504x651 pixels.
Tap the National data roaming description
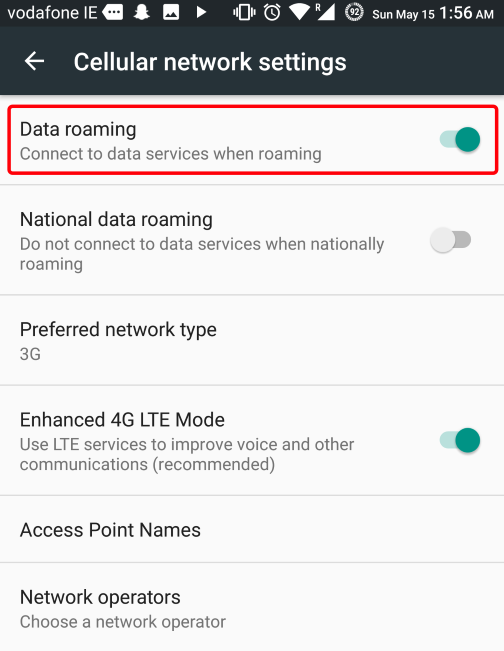[x=202, y=254]
